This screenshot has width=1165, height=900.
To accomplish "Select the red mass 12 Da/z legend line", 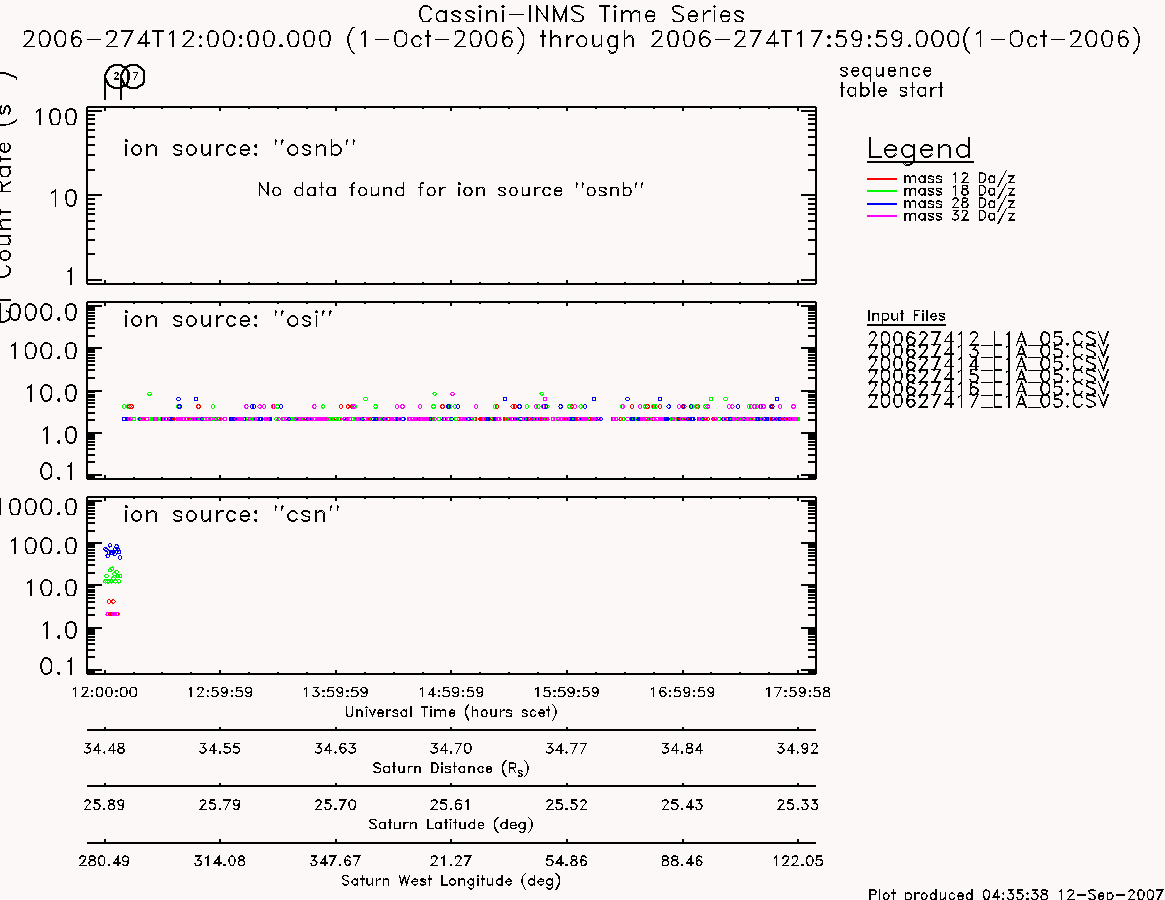I will pos(882,178).
